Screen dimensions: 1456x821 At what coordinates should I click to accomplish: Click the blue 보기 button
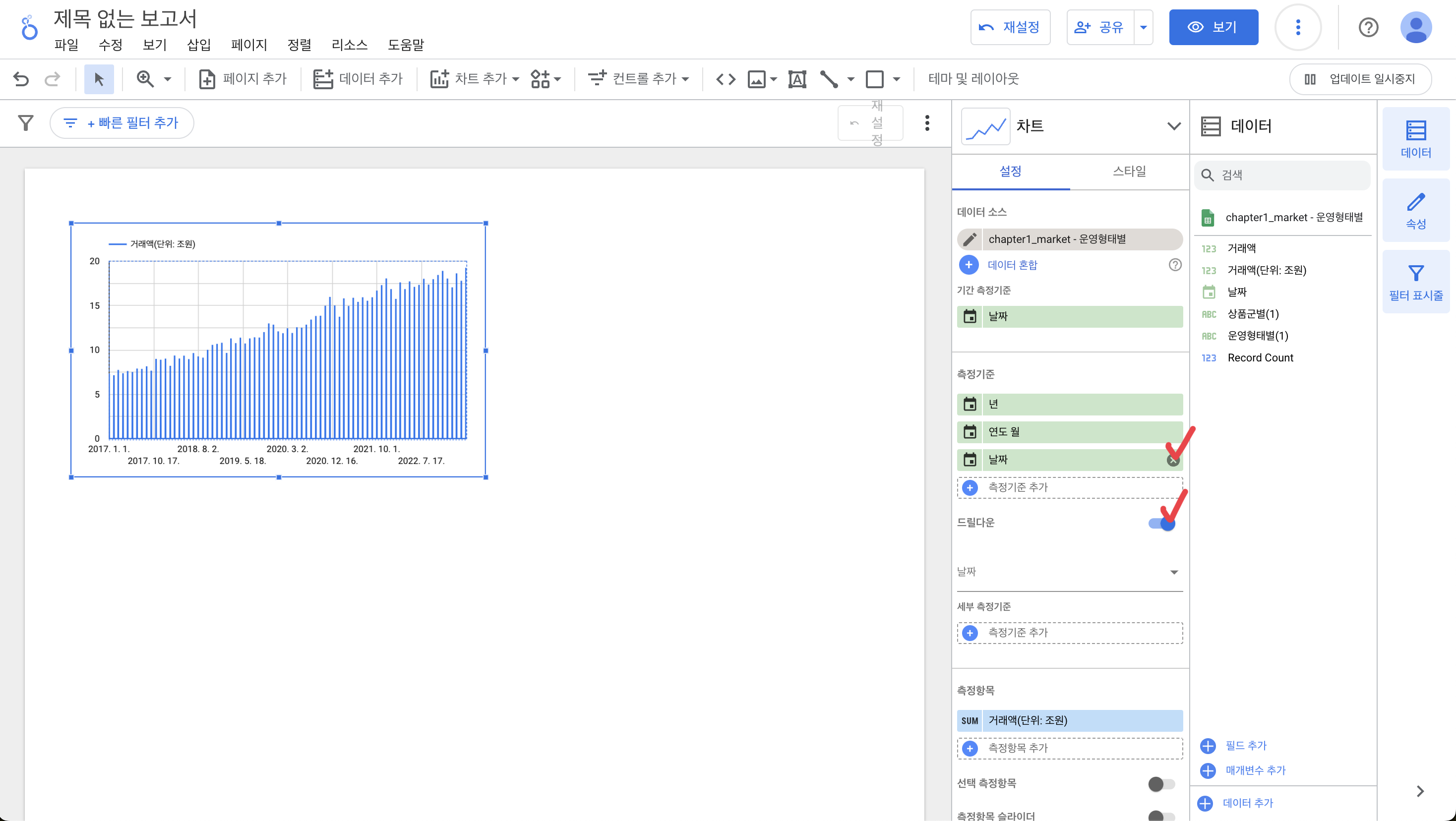(1213, 27)
